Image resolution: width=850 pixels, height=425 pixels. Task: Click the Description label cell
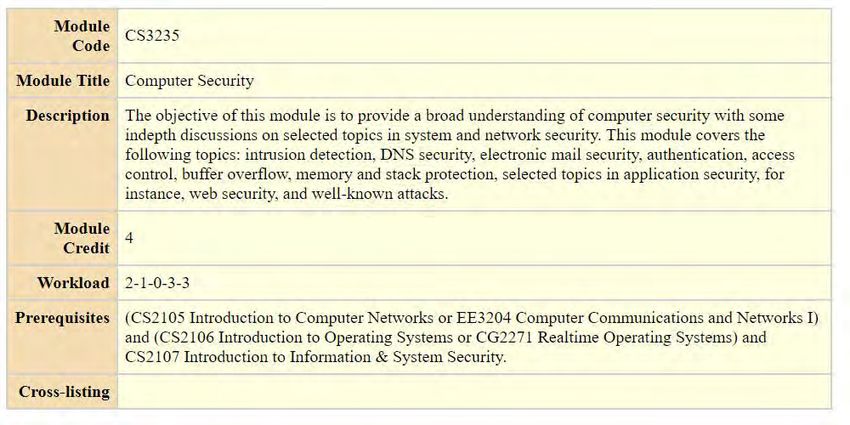click(x=62, y=154)
